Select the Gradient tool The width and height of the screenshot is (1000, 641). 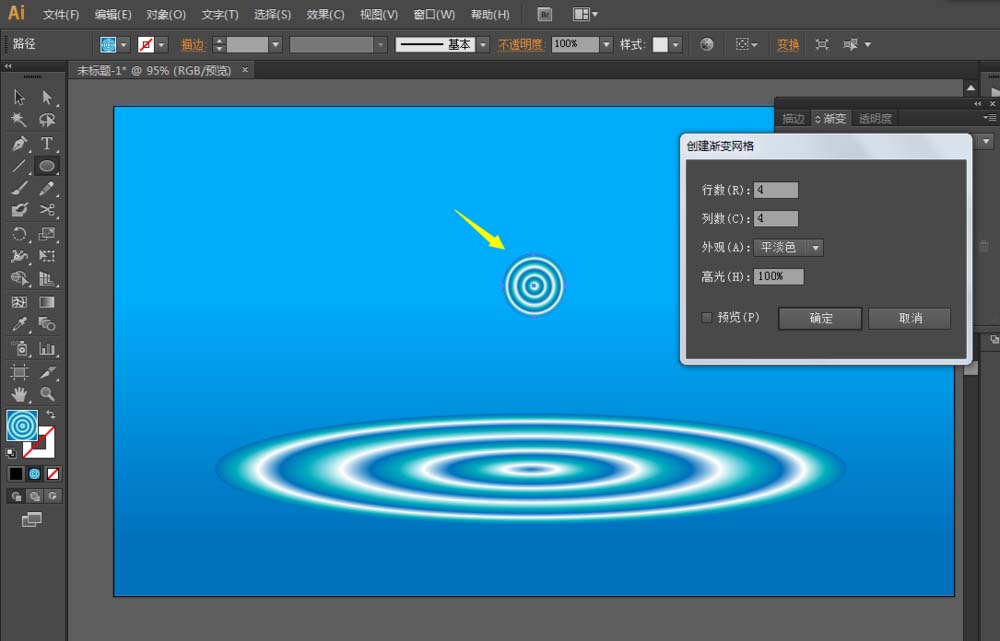[47, 302]
